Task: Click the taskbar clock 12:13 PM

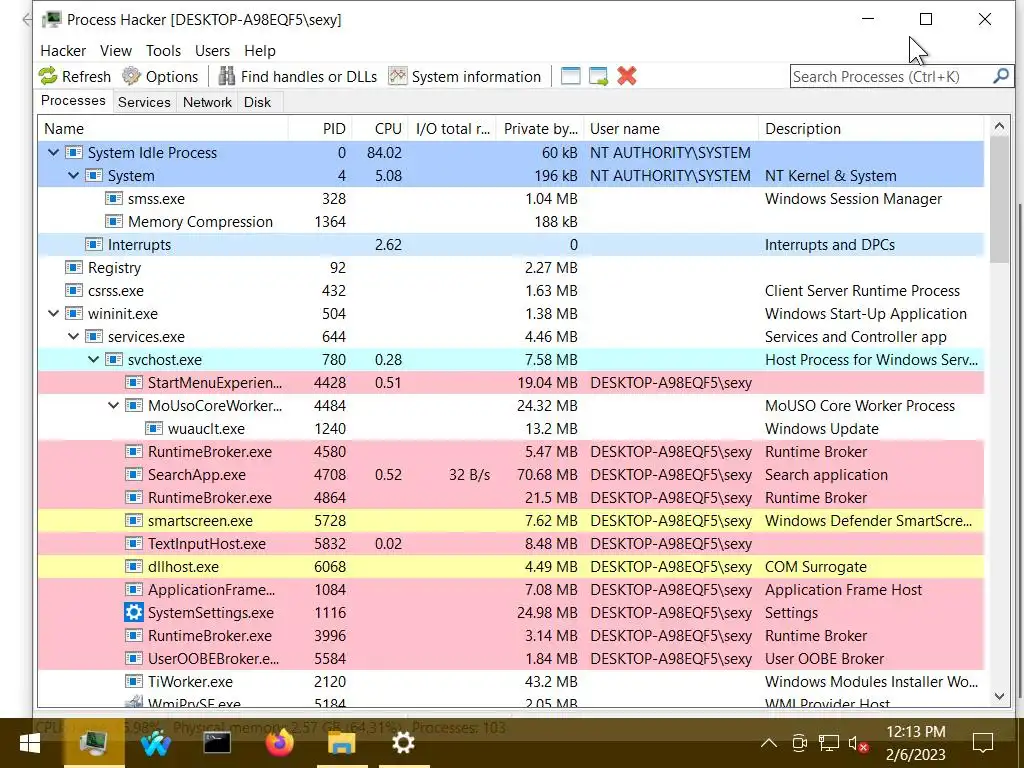Action: [x=916, y=731]
